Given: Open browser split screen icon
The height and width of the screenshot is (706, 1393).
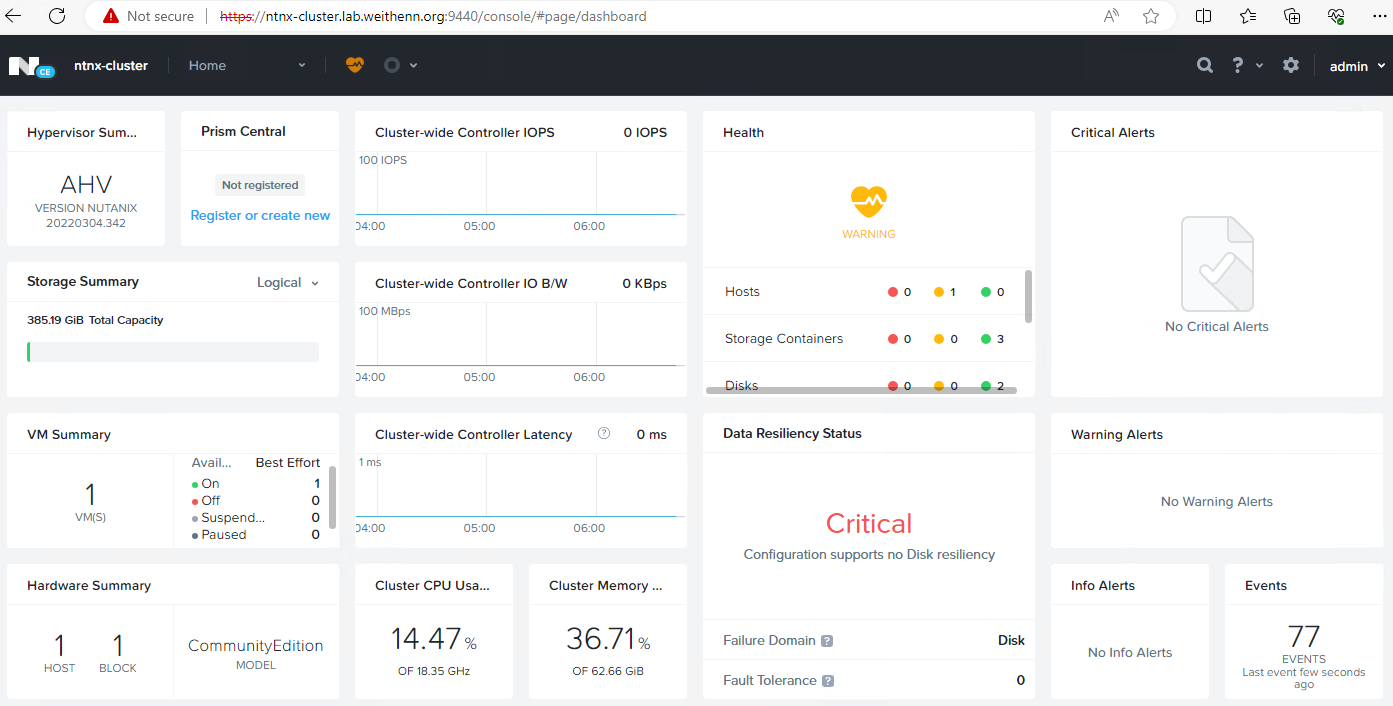Looking at the screenshot, I should [1204, 16].
